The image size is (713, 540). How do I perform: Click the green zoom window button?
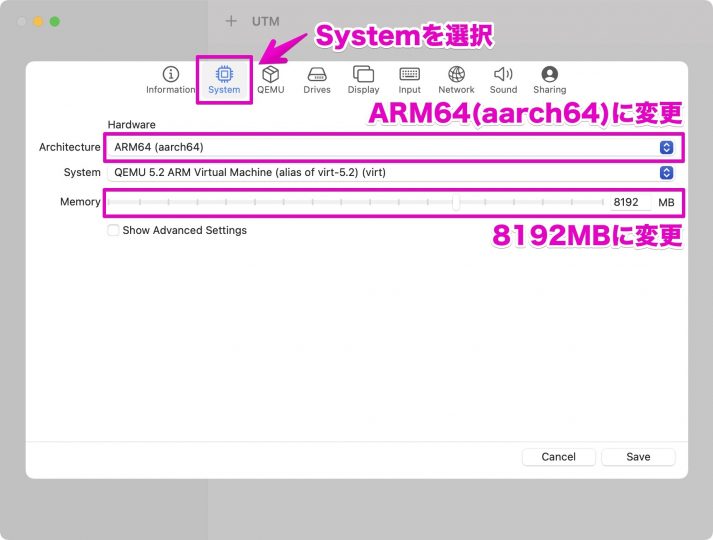[55, 21]
